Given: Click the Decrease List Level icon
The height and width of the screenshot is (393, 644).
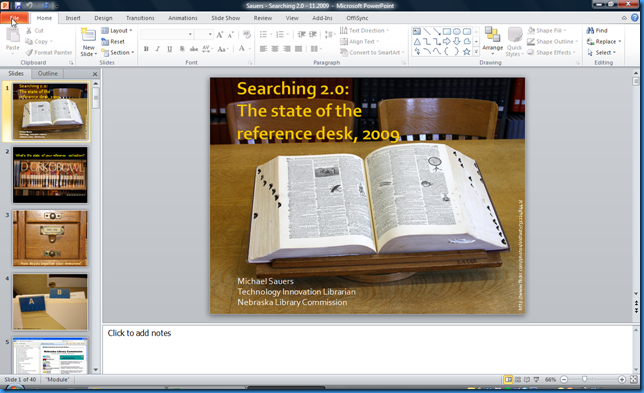Looking at the screenshot, I should pyautogui.click(x=301, y=34).
